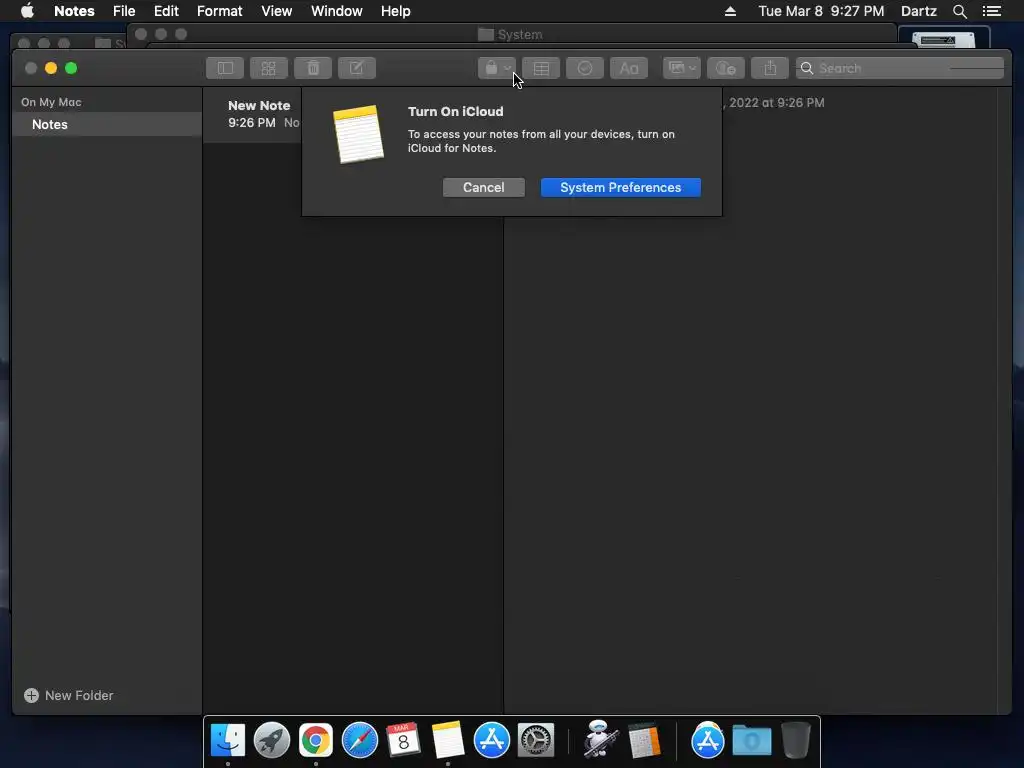Switch to gallery view in Notes toolbar
The height and width of the screenshot is (768, 1024).
click(268, 68)
